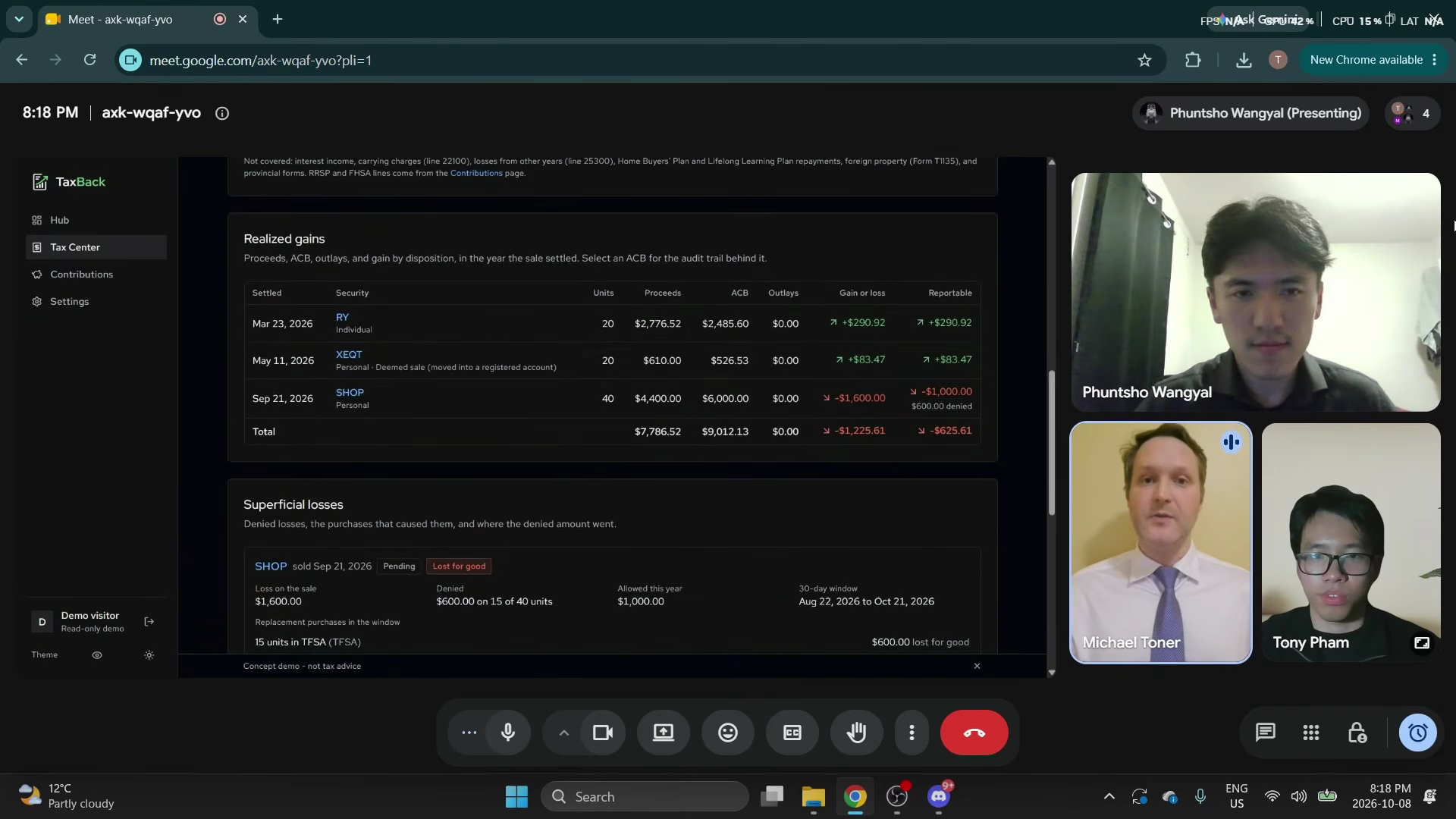This screenshot has width=1456, height=819.
Task: Open the meeting tools grid icon
Action: [1311, 733]
